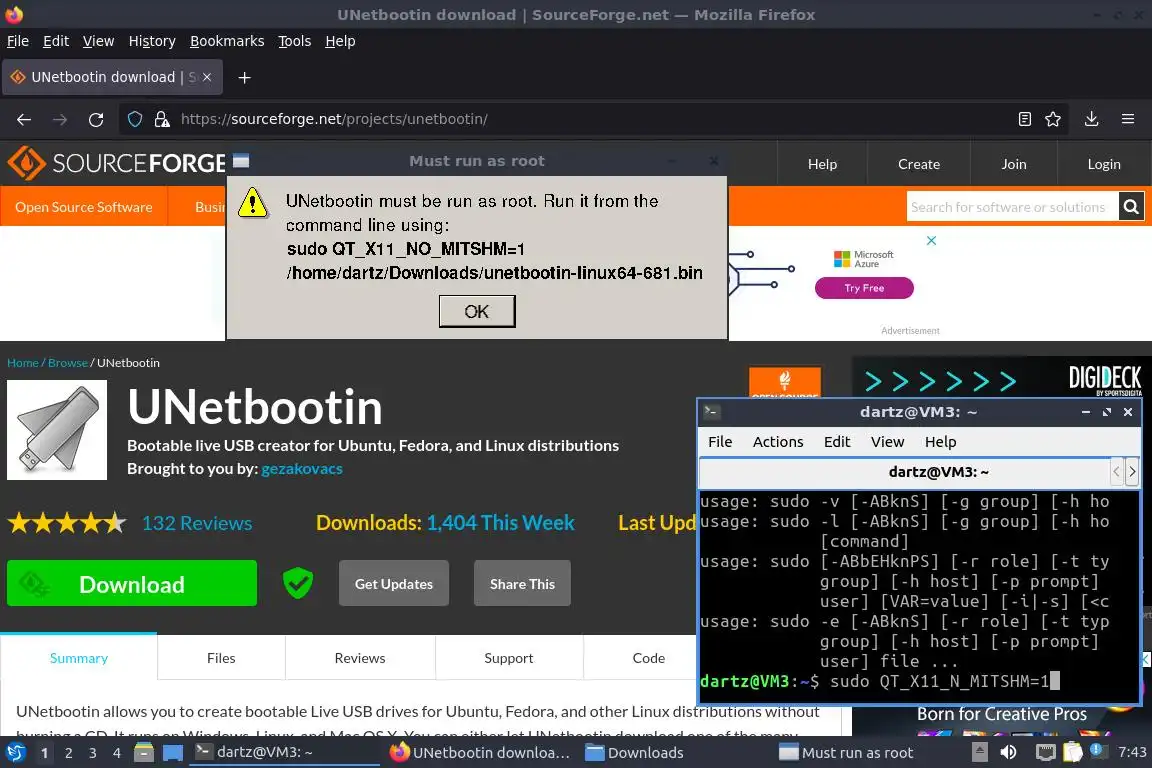Open the terminal Actions menu

point(778,442)
